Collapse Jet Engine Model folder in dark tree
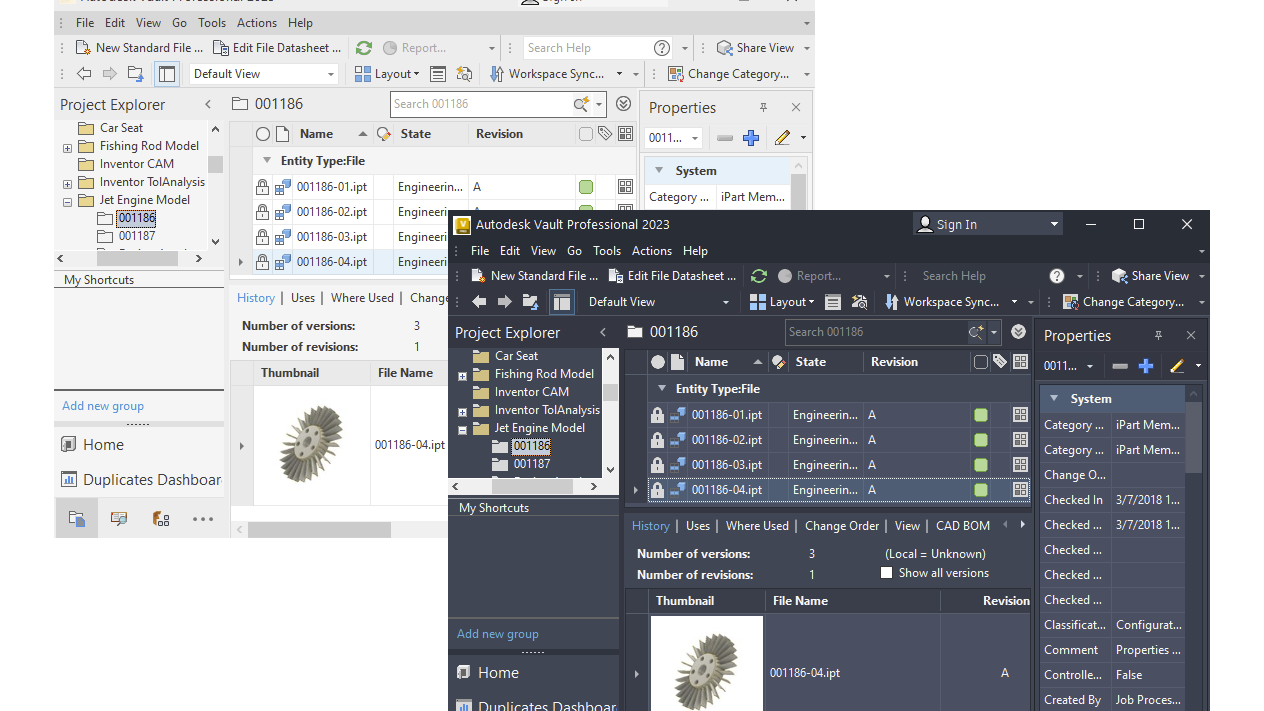Screen dimensions: 1264x711 tap(462, 430)
